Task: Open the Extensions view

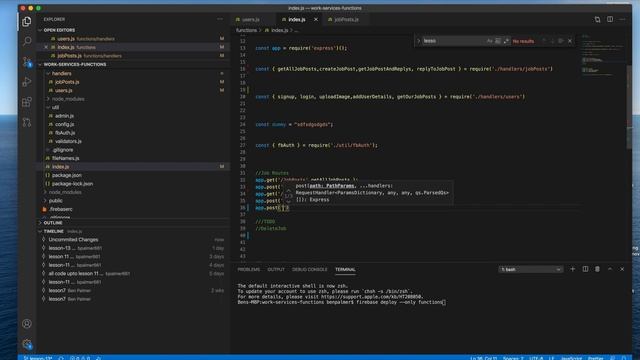Action: pyautogui.click(x=27, y=102)
